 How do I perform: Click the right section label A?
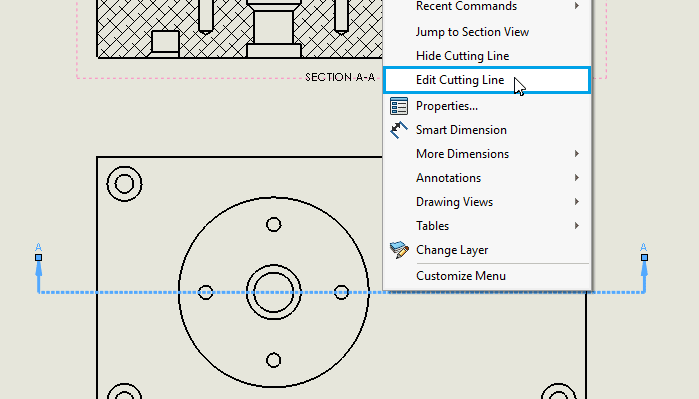tap(643, 247)
